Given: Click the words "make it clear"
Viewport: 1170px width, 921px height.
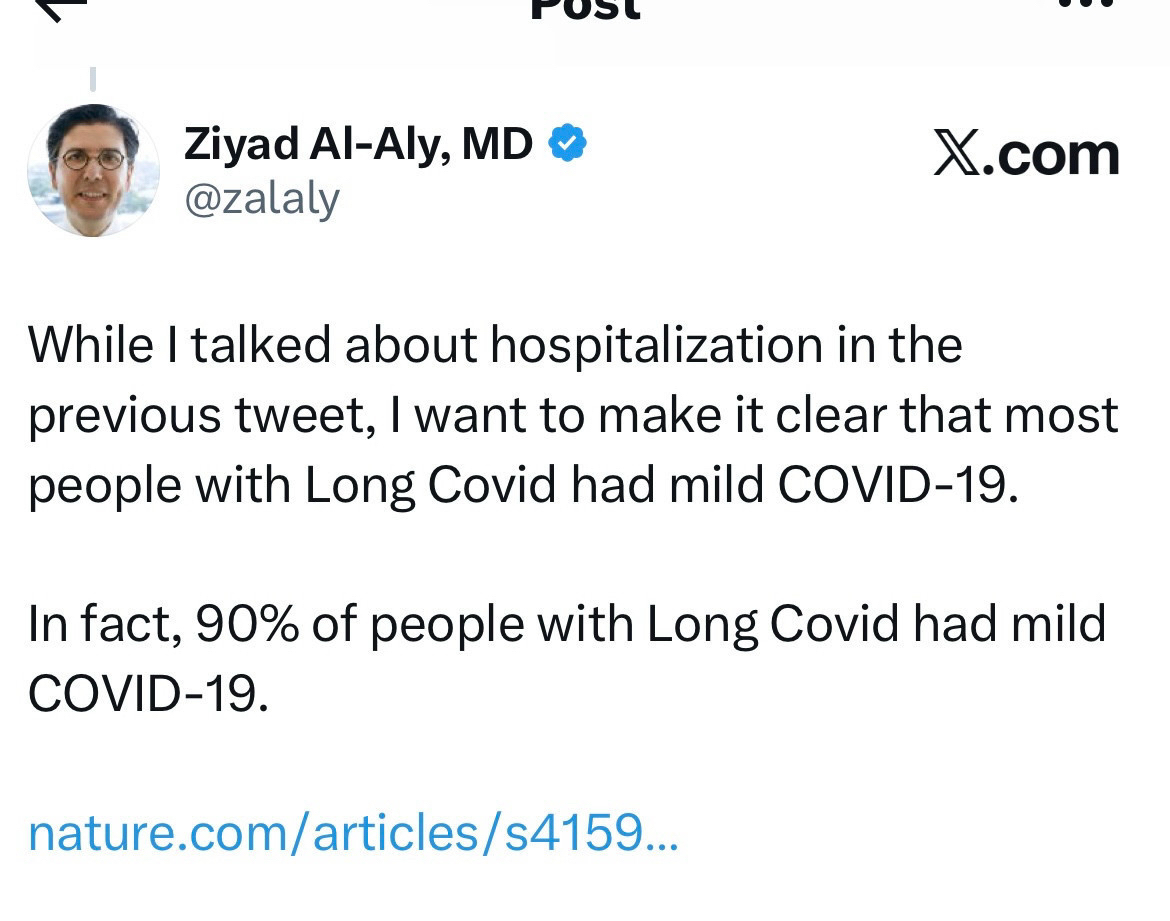Looking at the screenshot, I should (741, 415).
